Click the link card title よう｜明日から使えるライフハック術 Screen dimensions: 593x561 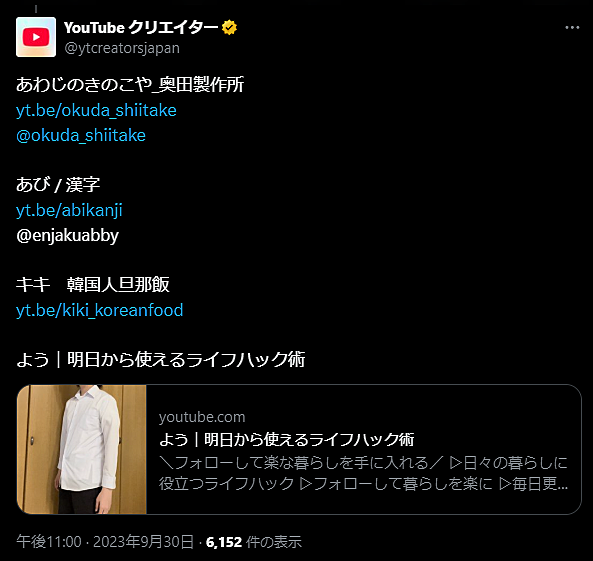(287, 440)
